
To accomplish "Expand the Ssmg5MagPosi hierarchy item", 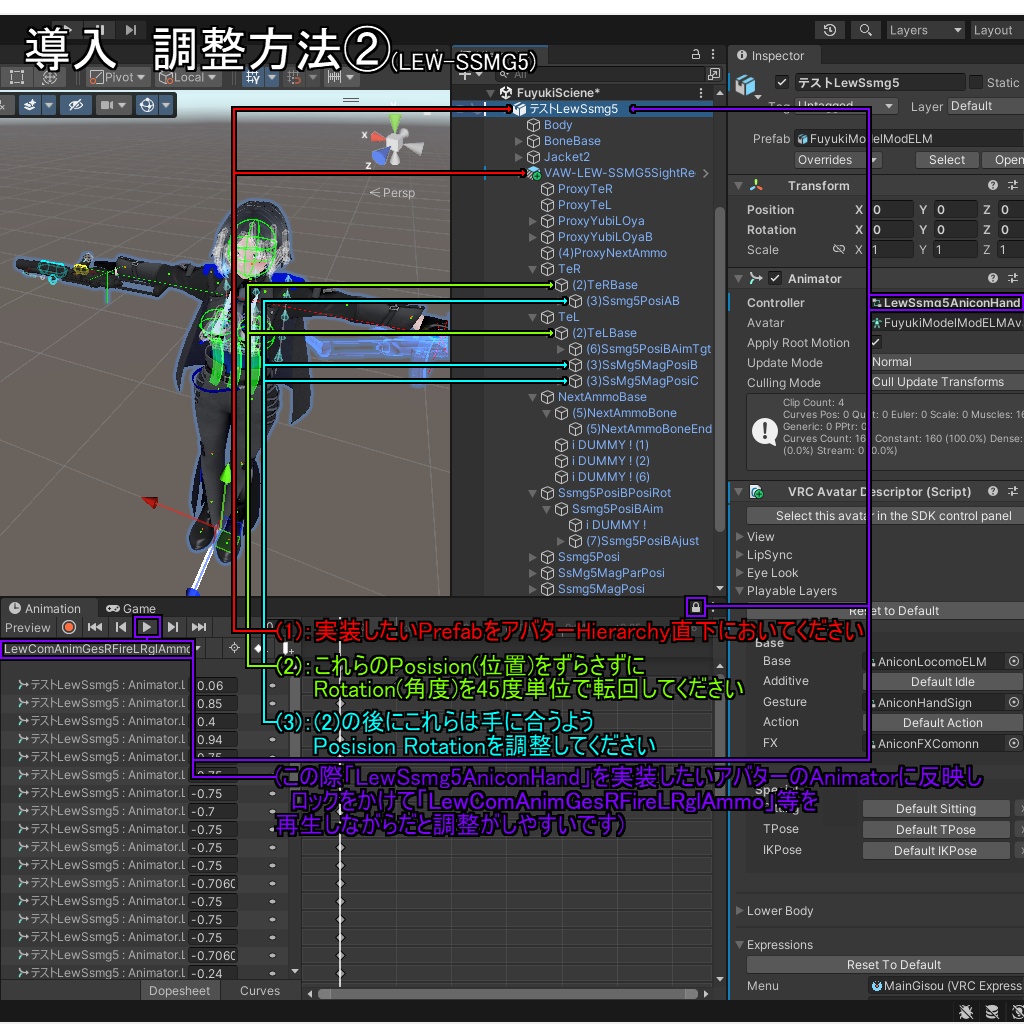I will point(533,588).
